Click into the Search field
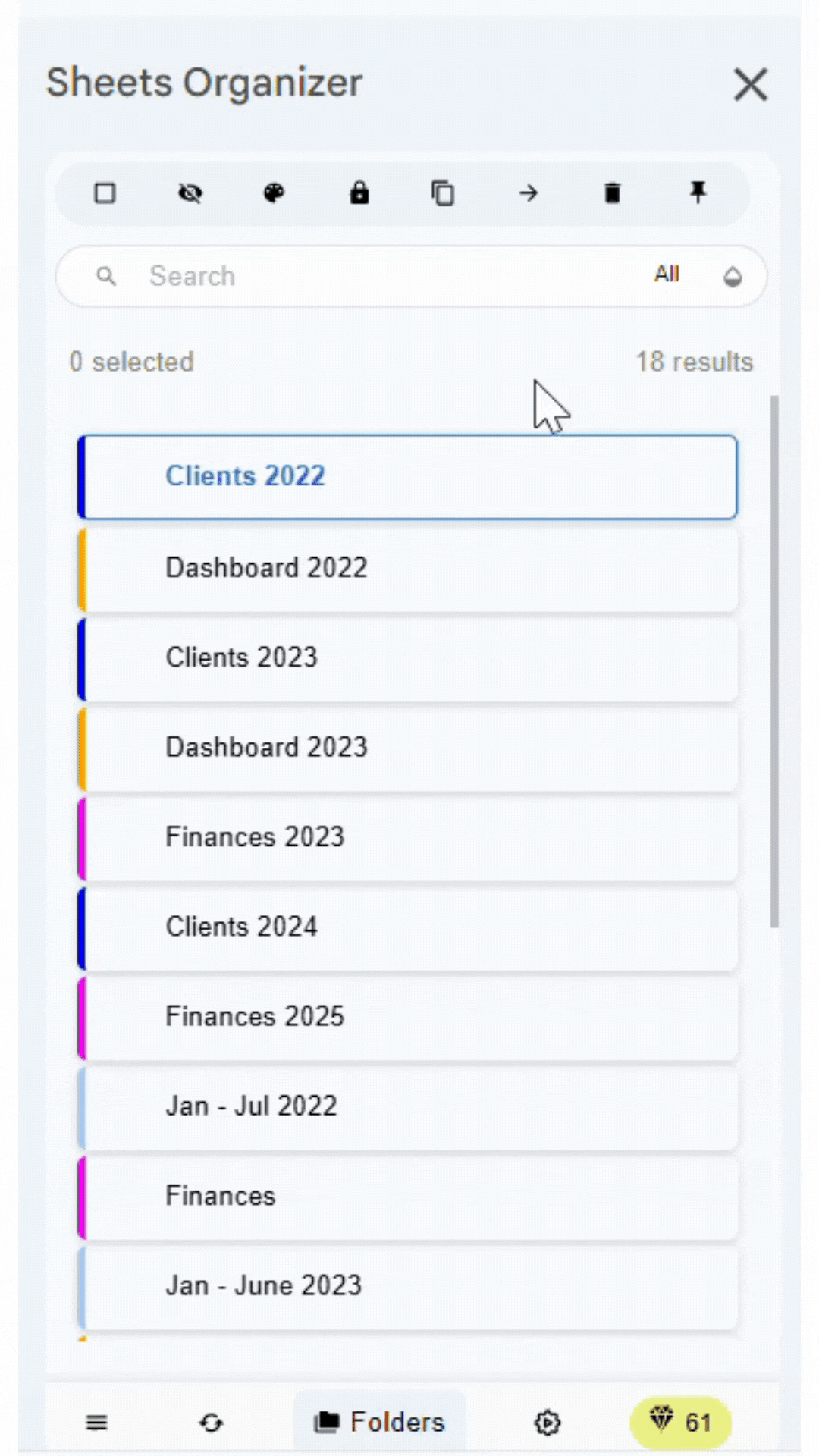The height and width of the screenshot is (1456, 819). click(379, 276)
